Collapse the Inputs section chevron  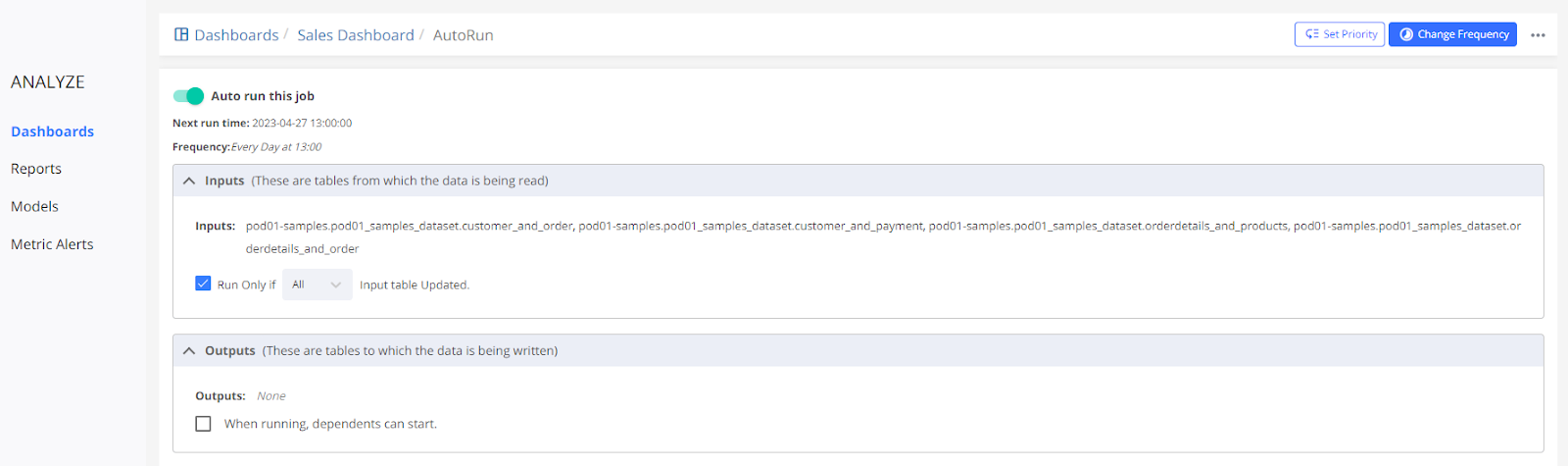[x=189, y=181]
